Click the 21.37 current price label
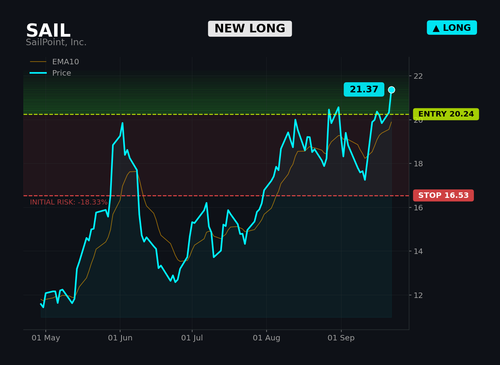This screenshot has width=500, height=365. tap(364, 89)
